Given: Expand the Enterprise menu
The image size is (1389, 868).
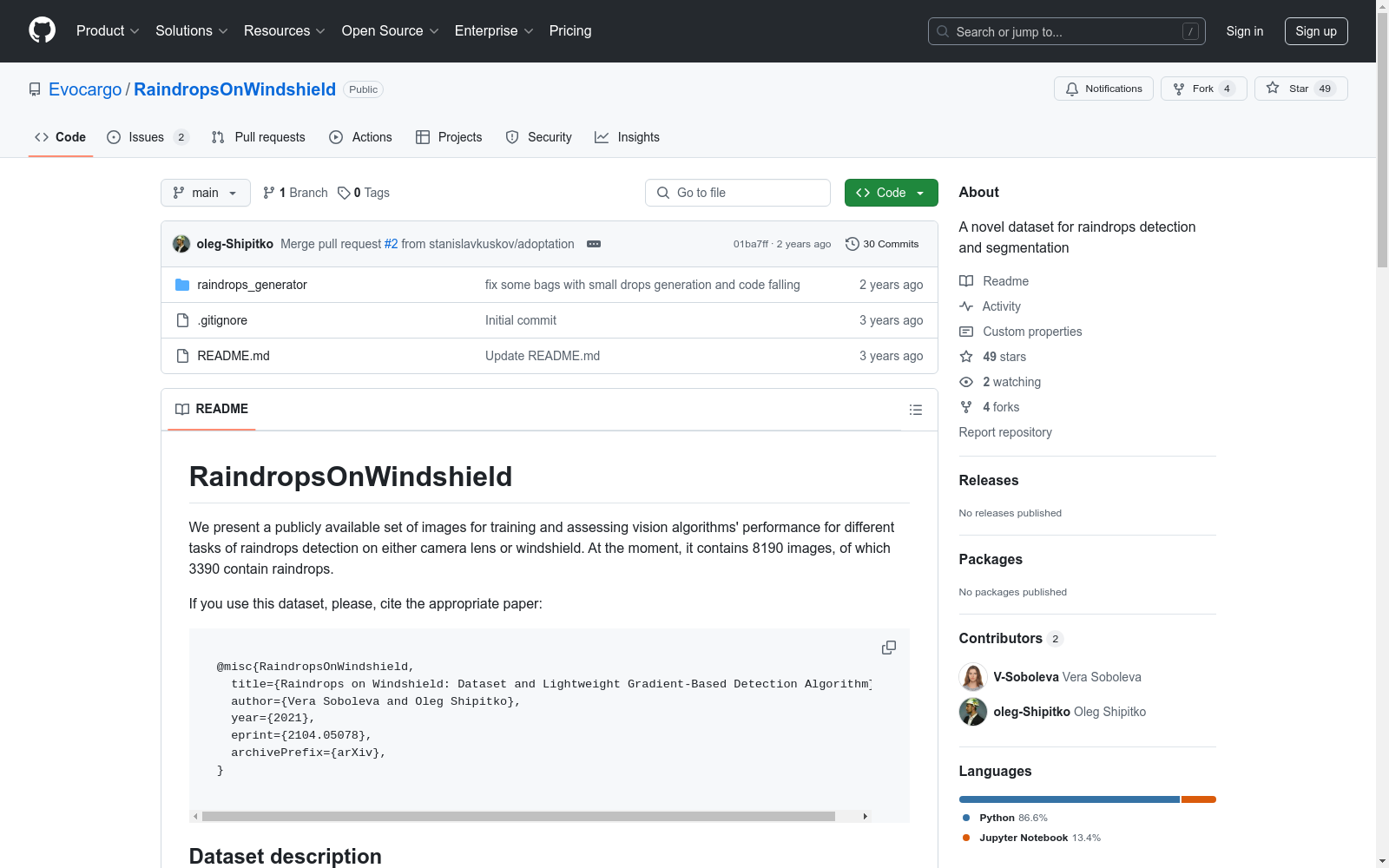Looking at the screenshot, I should pos(494,31).
